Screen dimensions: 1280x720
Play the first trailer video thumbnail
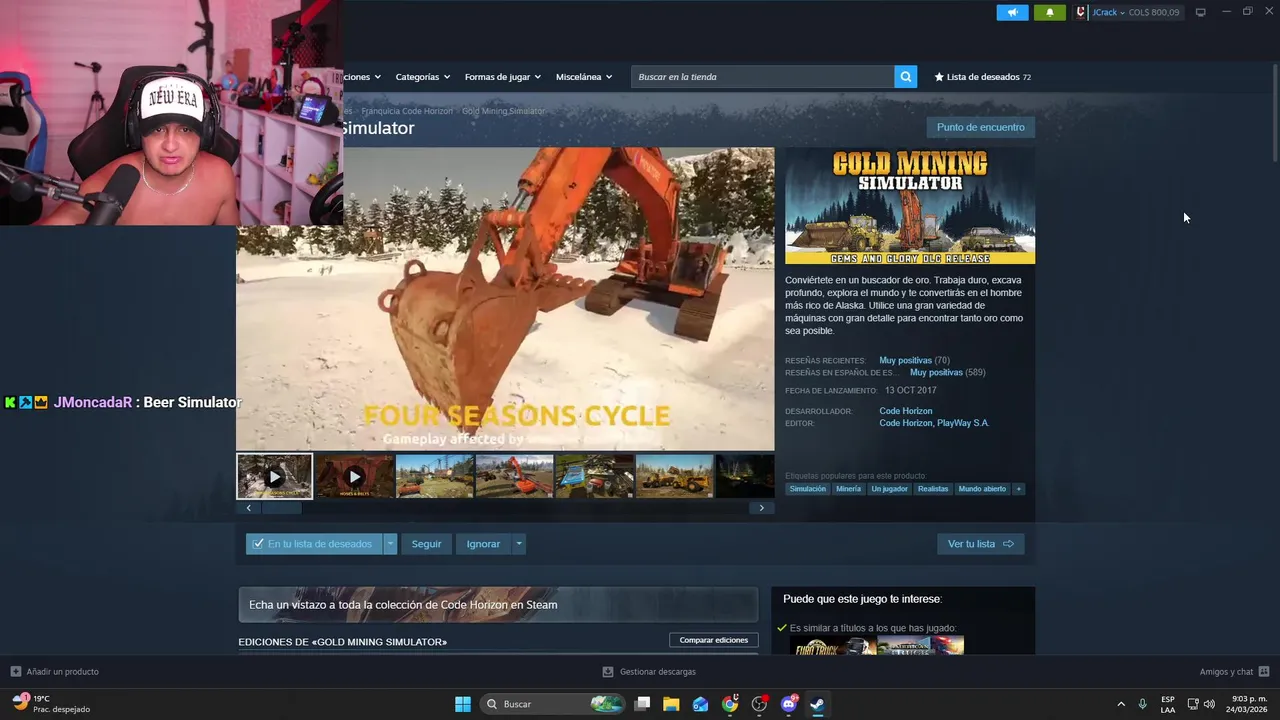coord(274,476)
